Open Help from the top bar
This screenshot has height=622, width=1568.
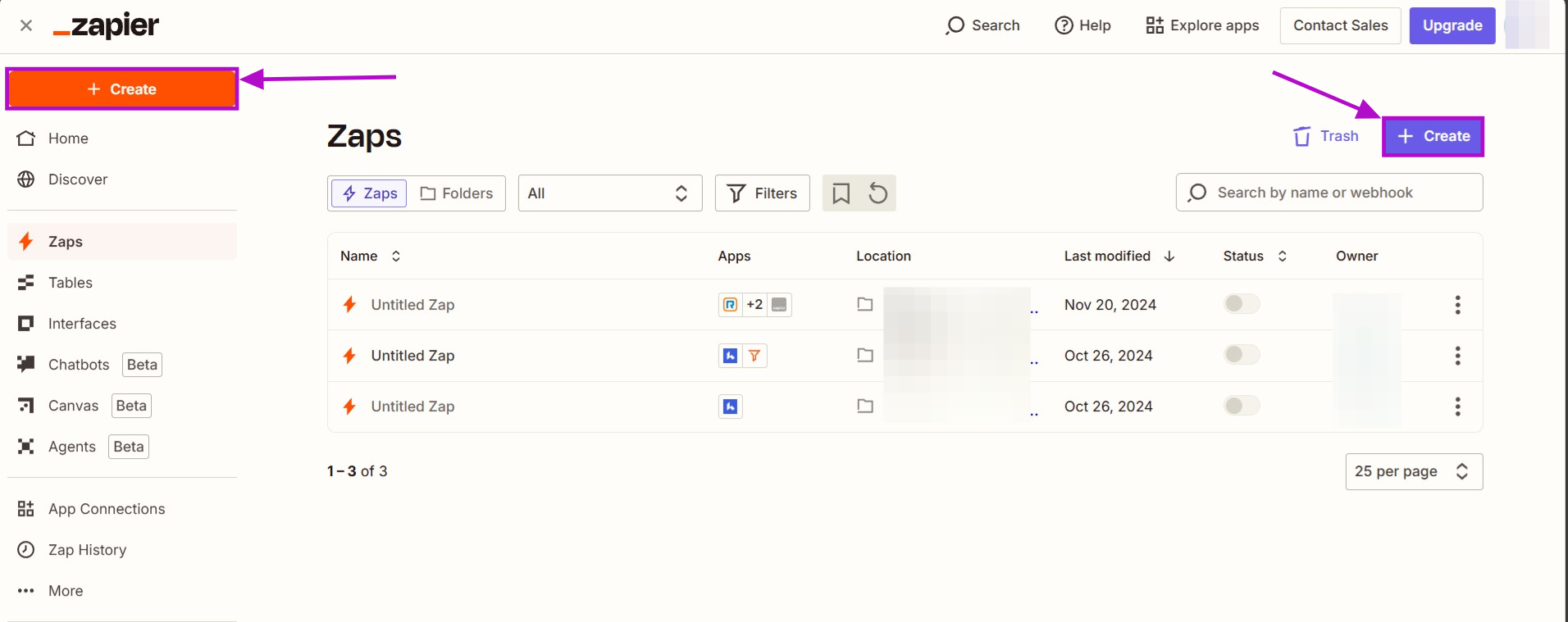[1083, 25]
